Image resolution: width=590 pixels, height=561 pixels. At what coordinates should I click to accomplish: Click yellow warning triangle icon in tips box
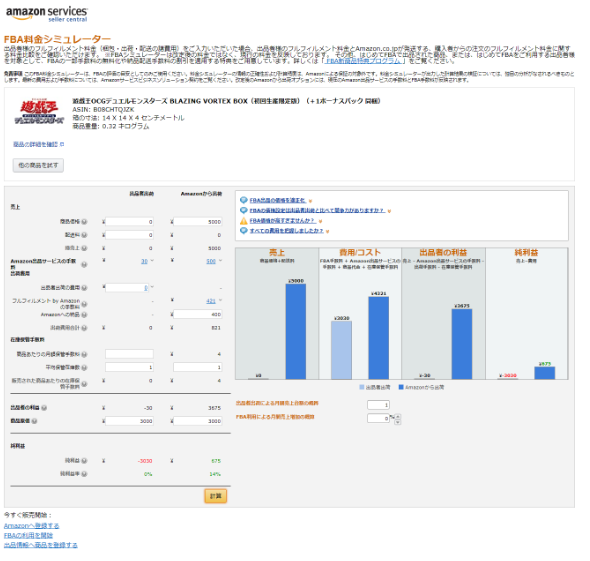tap(243, 221)
